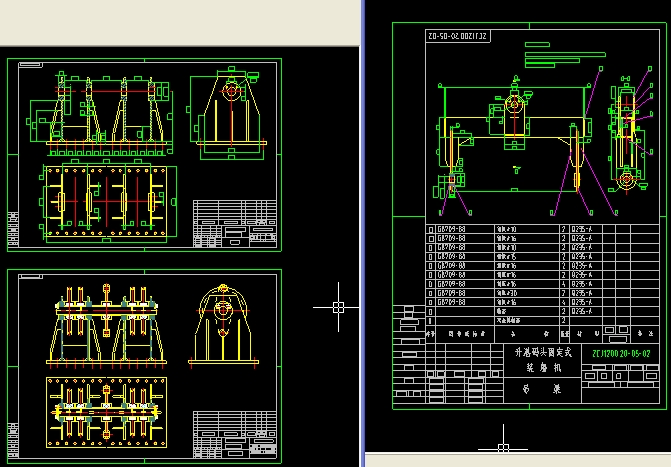Select the beam assembly front view in the right sheet

pyautogui.click(x=516, y=146)
